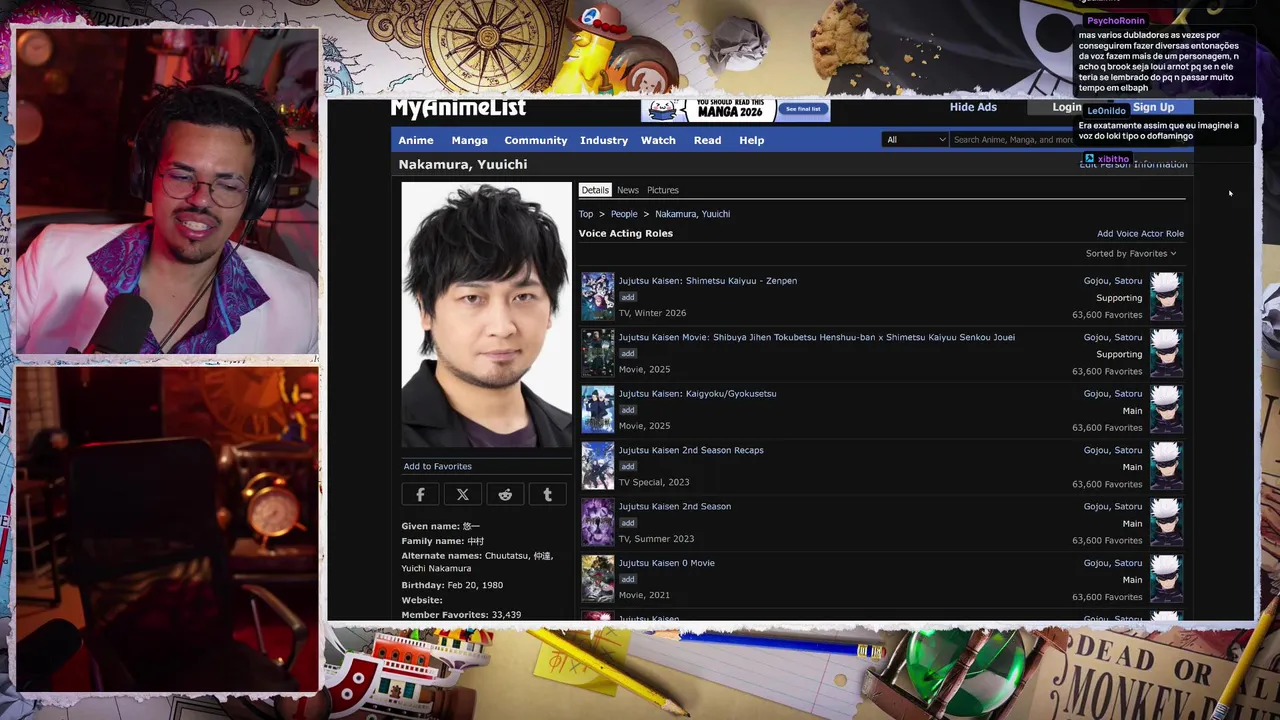
Task: Open Jujutsu Kaisen 2nd Season title link
Action: 675,507
